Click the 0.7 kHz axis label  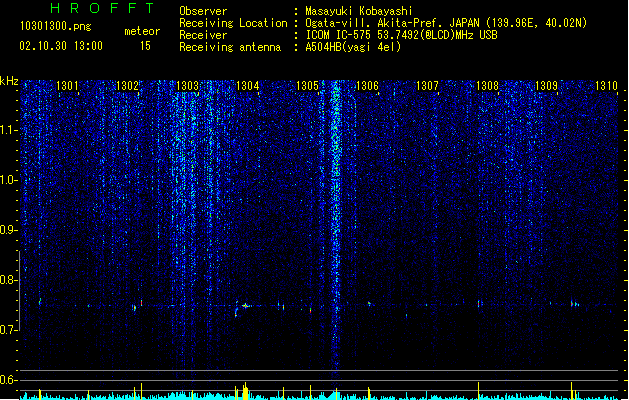[x=9, y=330]
